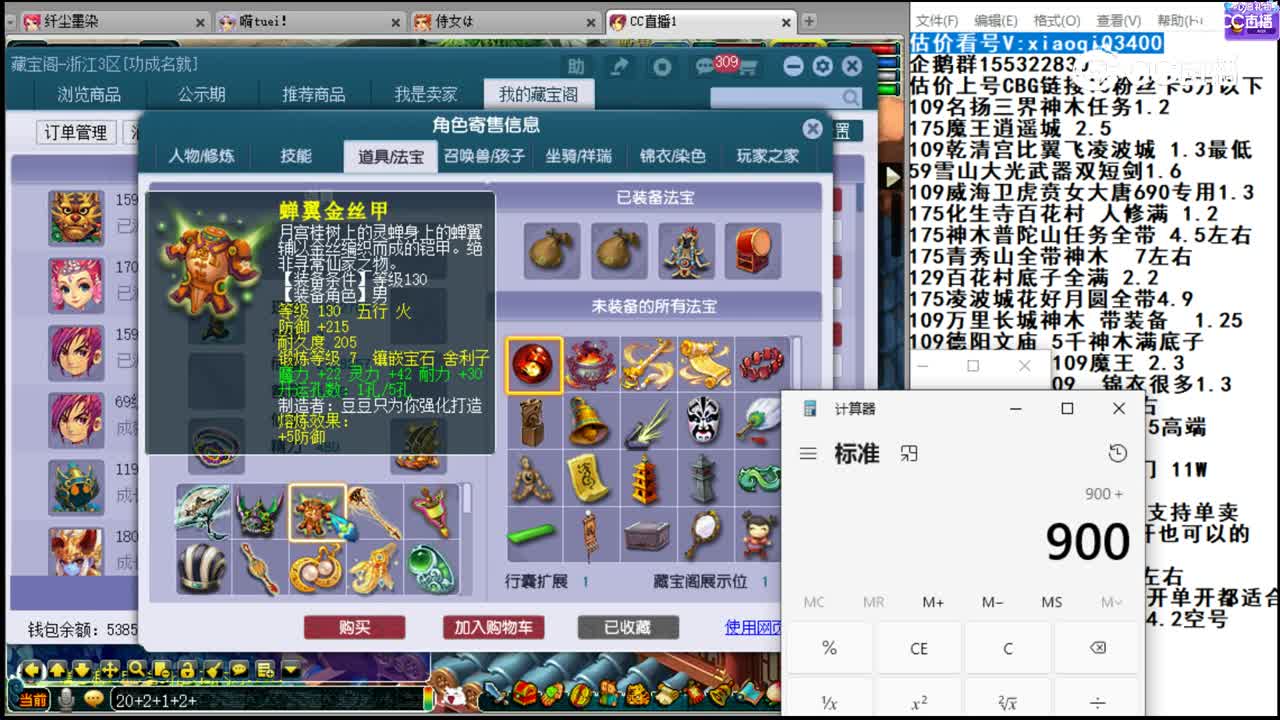Screen dimensions: 1280x720
Task: Select the horned dark helmet item
Action: tap(260, 512)
